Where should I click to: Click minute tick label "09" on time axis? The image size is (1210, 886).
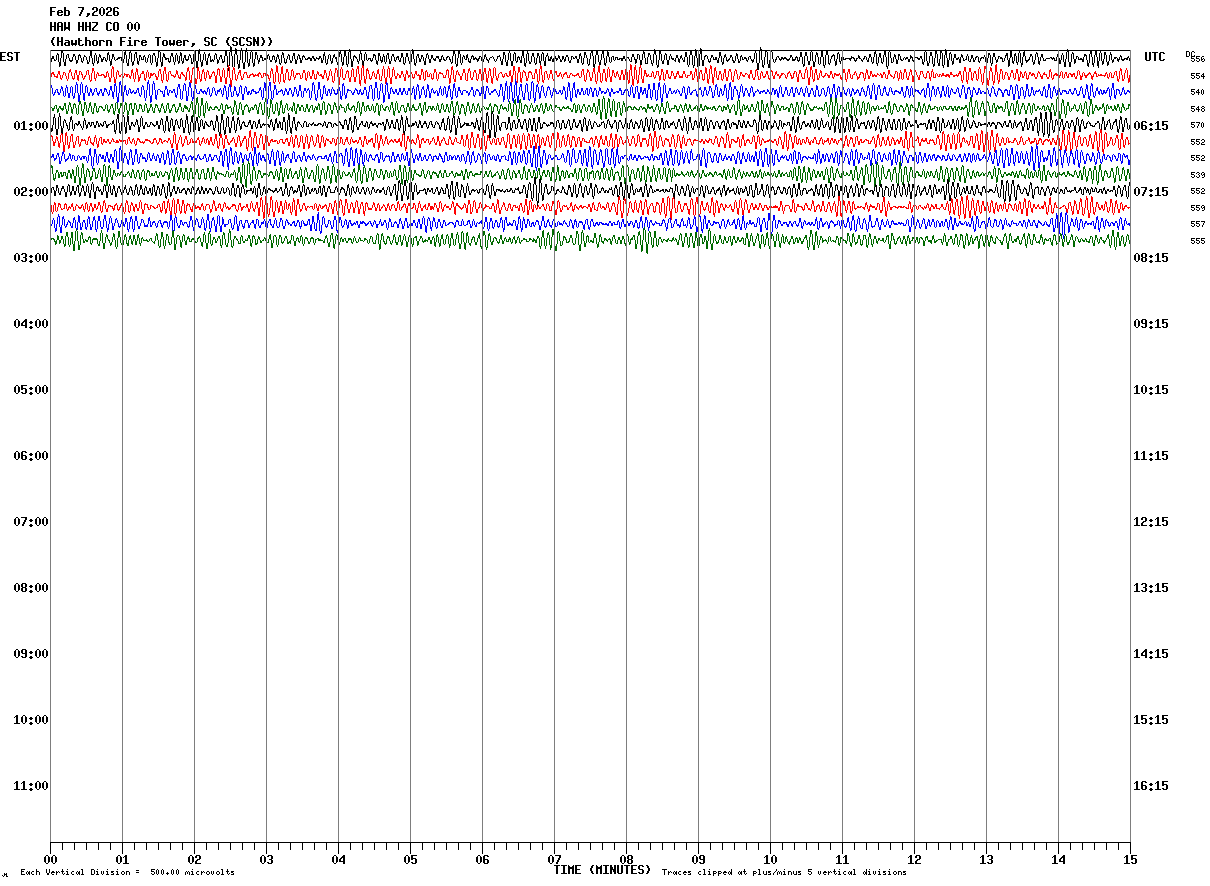tap(698, 859)
